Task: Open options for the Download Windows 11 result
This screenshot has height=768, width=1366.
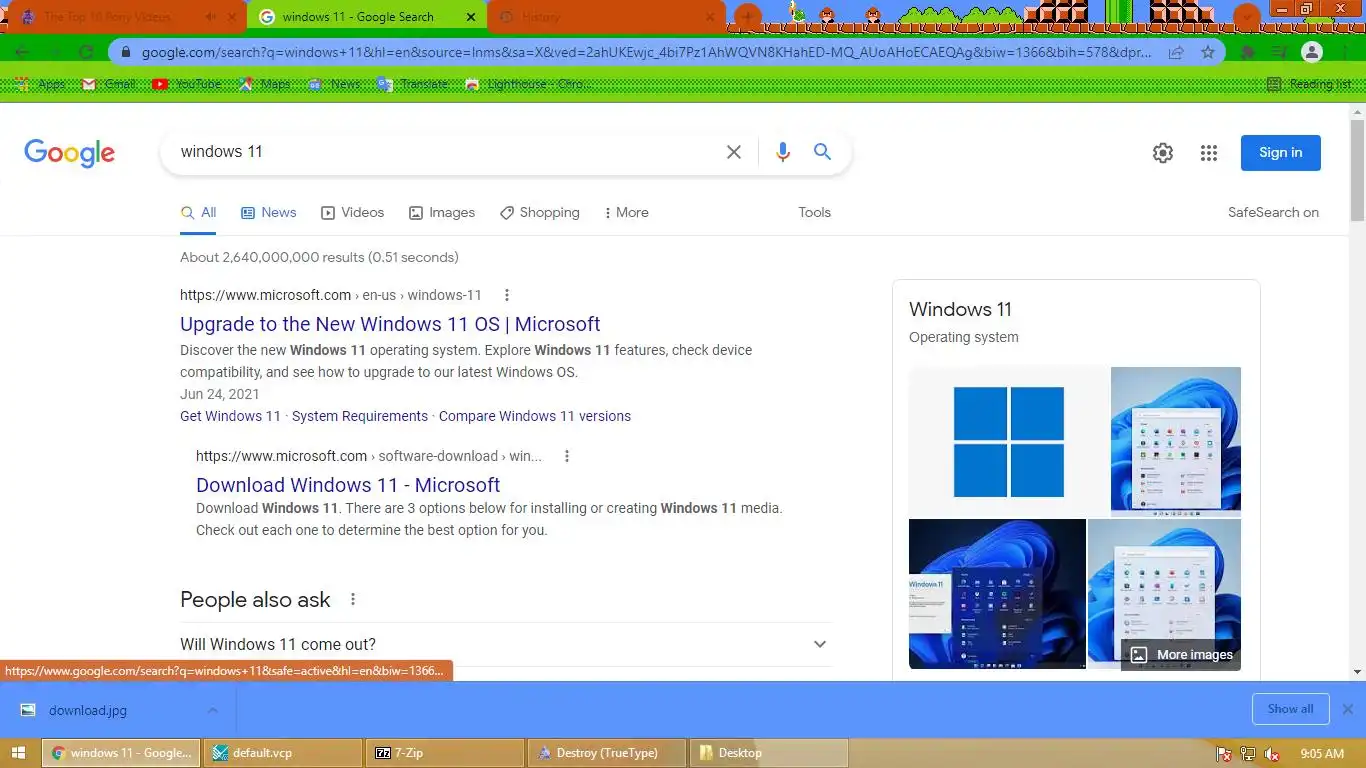Action: (x=567, y=456)
